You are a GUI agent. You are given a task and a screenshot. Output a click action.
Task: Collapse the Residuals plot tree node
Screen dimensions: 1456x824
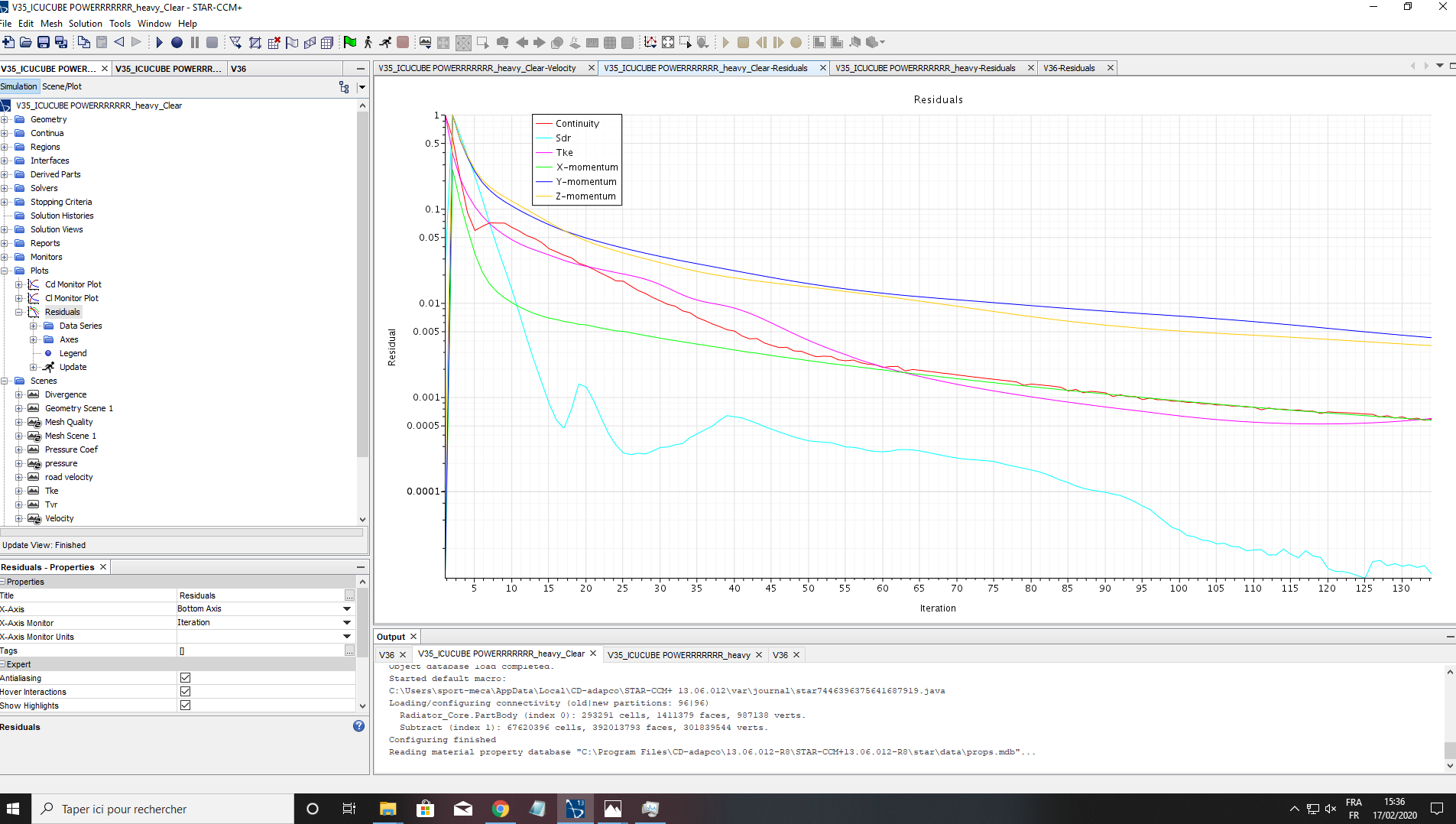click(x=19, y=312)
